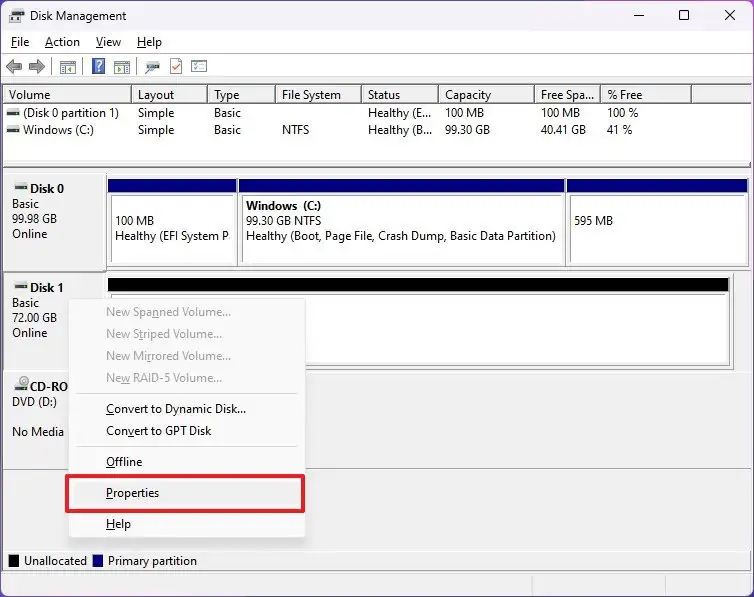Select Offline from the context menu
Screen dimensions: 754x597
[x=124, y=462]
